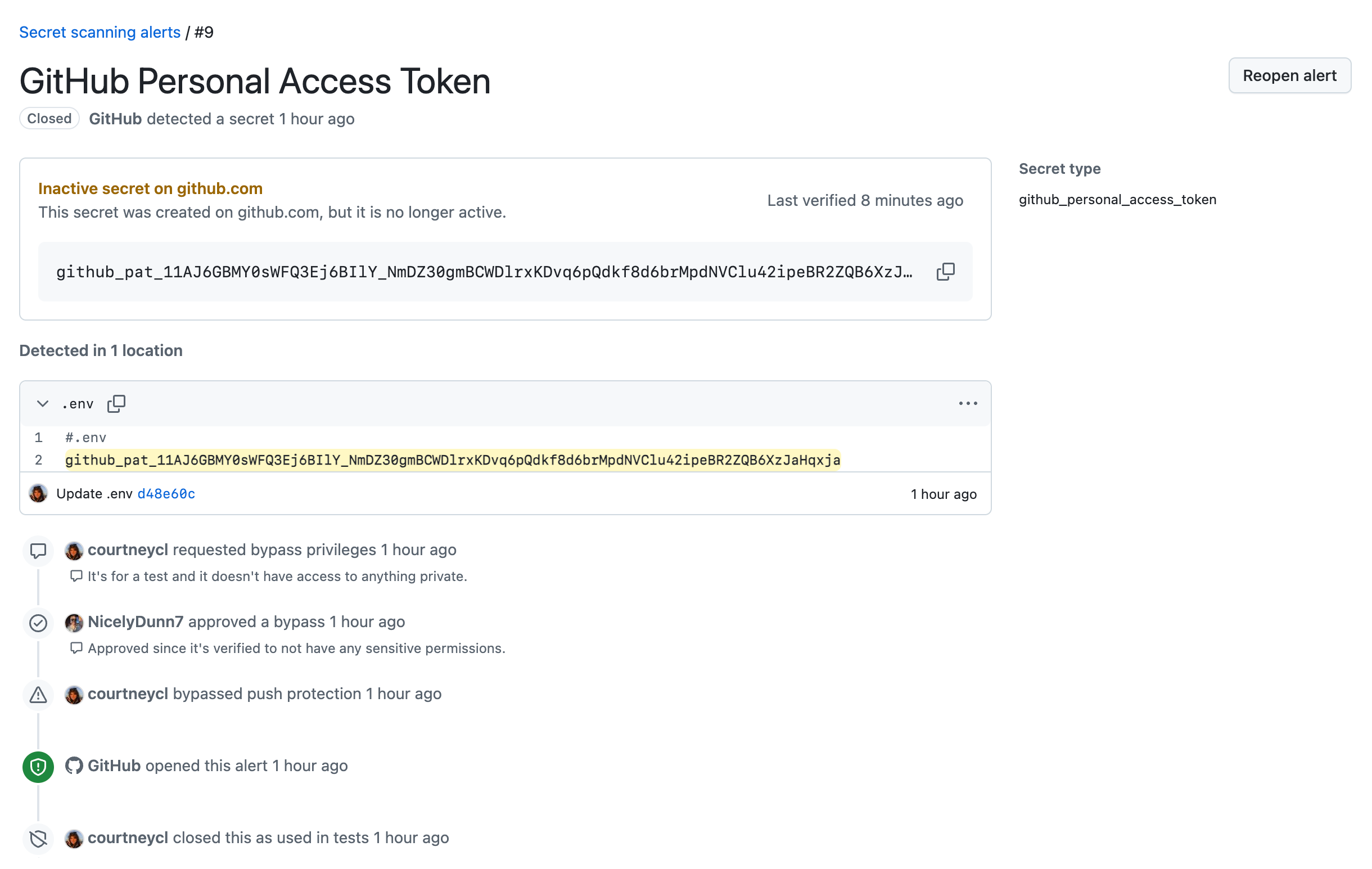Click the shield icon next to GitHub alert
1372x869 pixels.
(x=38, y=765)
